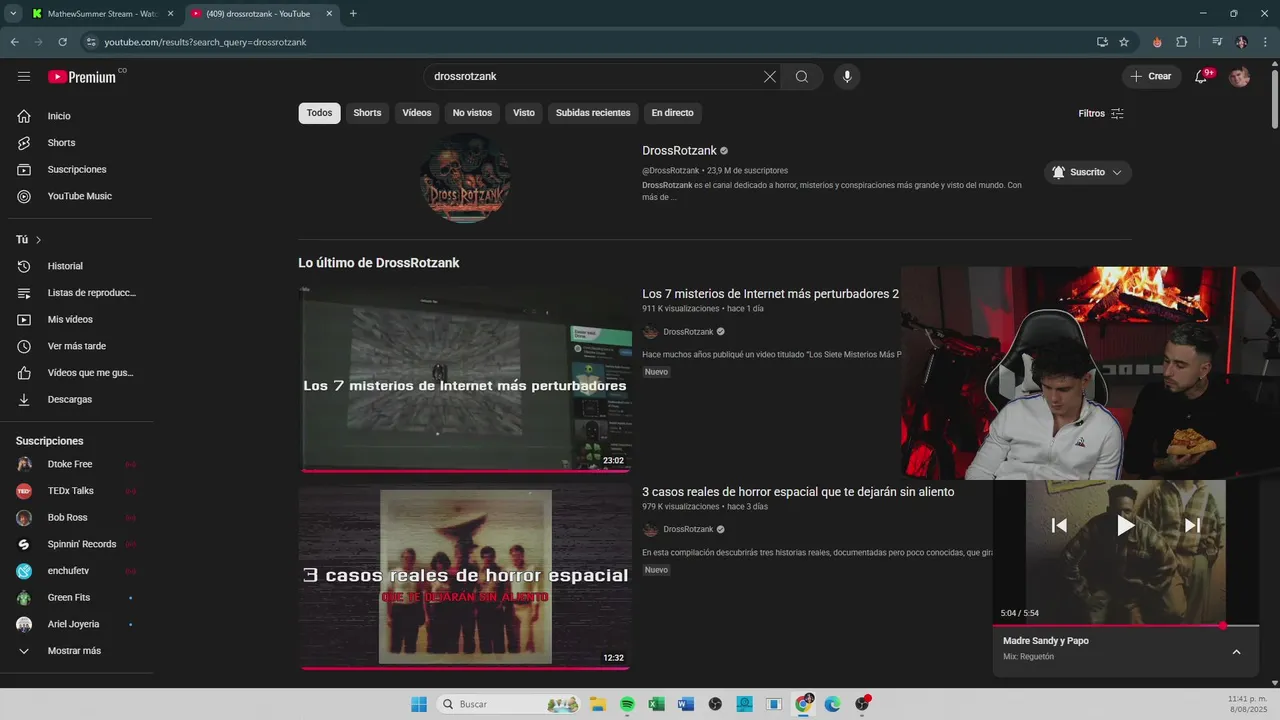Switch to the MathewSummer Stream tab
1280x720 pixels.
click(103, 14)
